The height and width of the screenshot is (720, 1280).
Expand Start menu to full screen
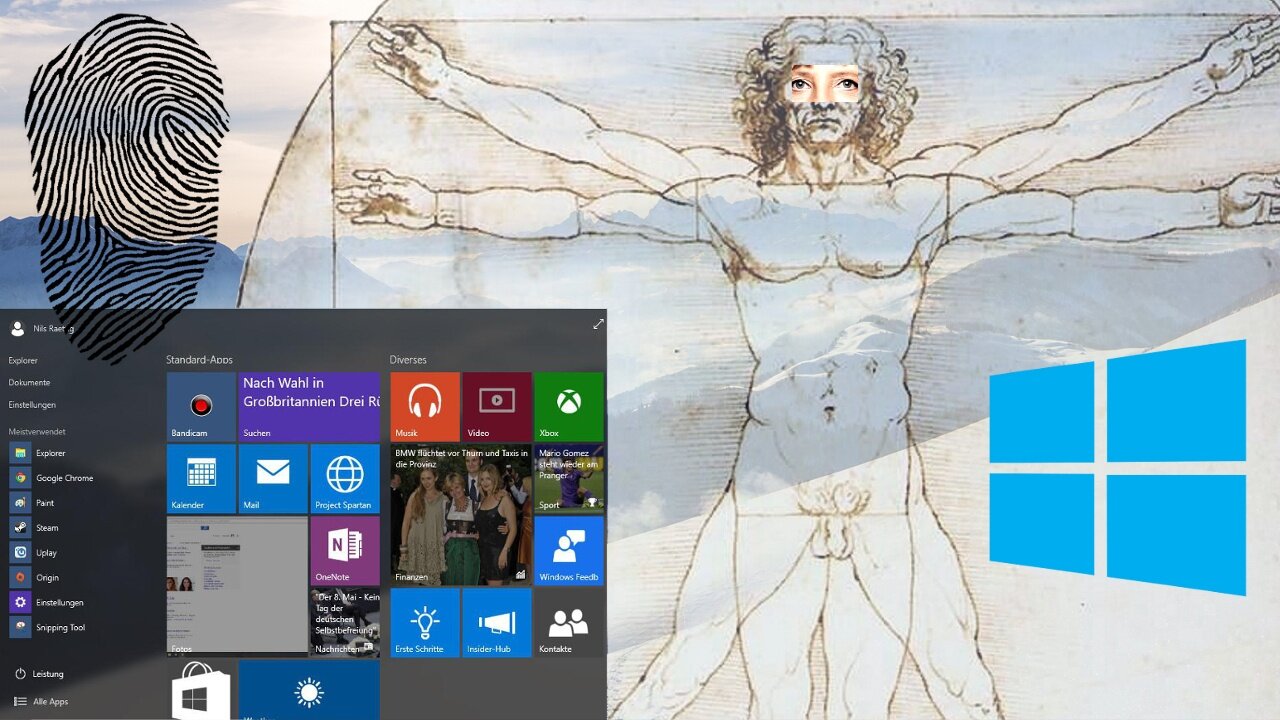tap(598, 324)
